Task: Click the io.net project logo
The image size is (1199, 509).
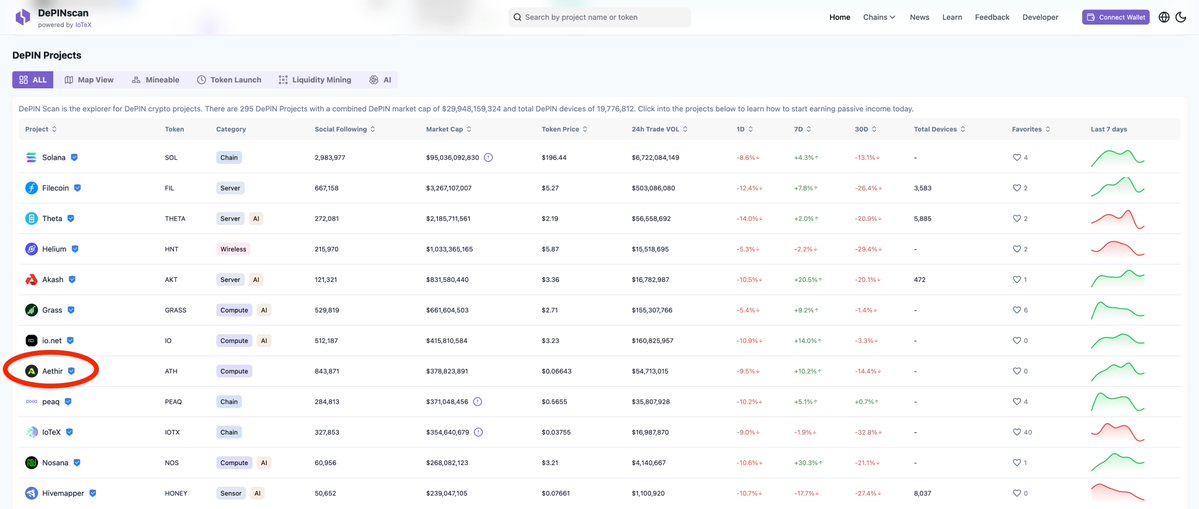Action: [31, 340]
